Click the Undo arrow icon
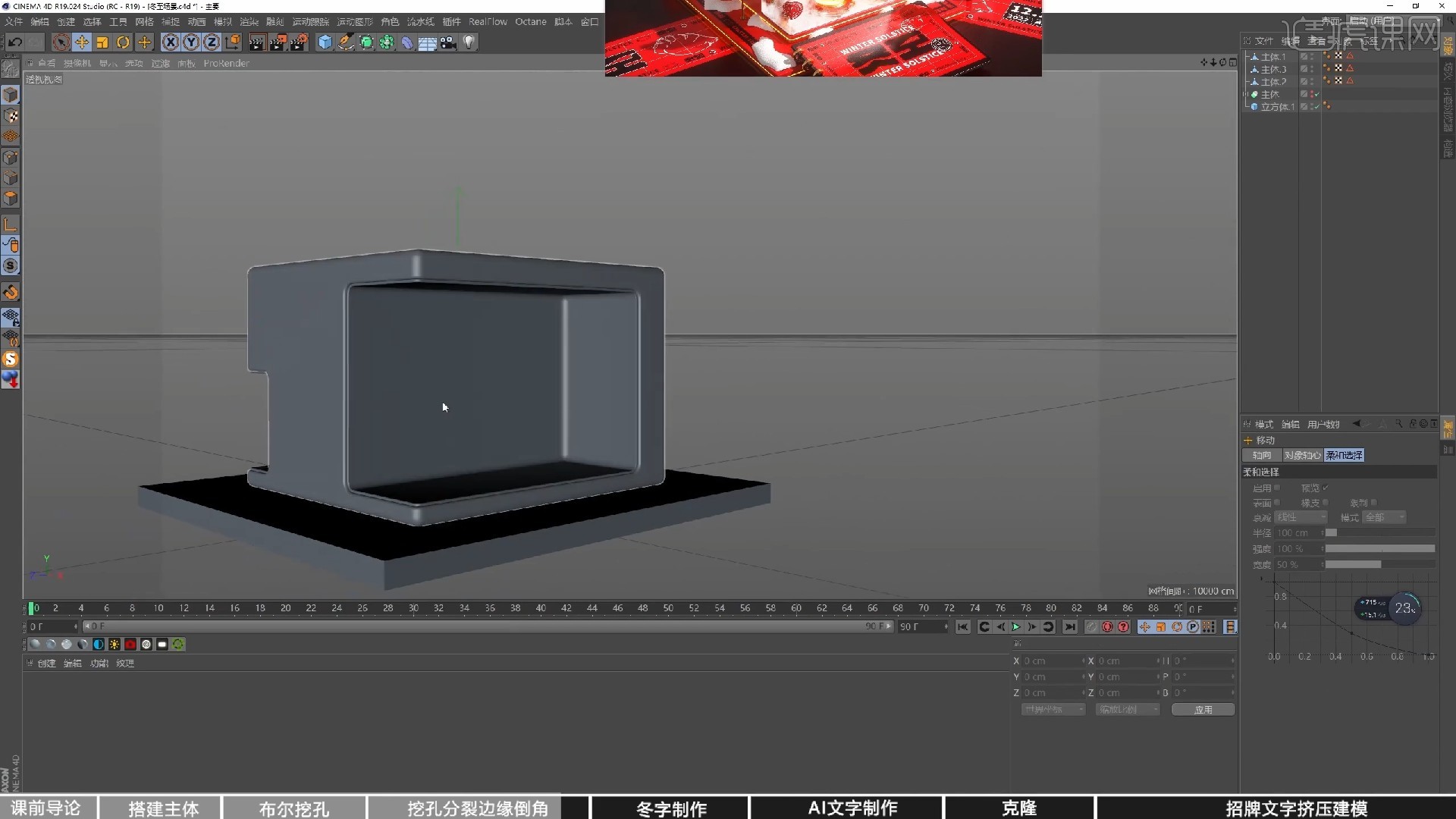Viewport: 1456px width, 819px height. point(14,42)
